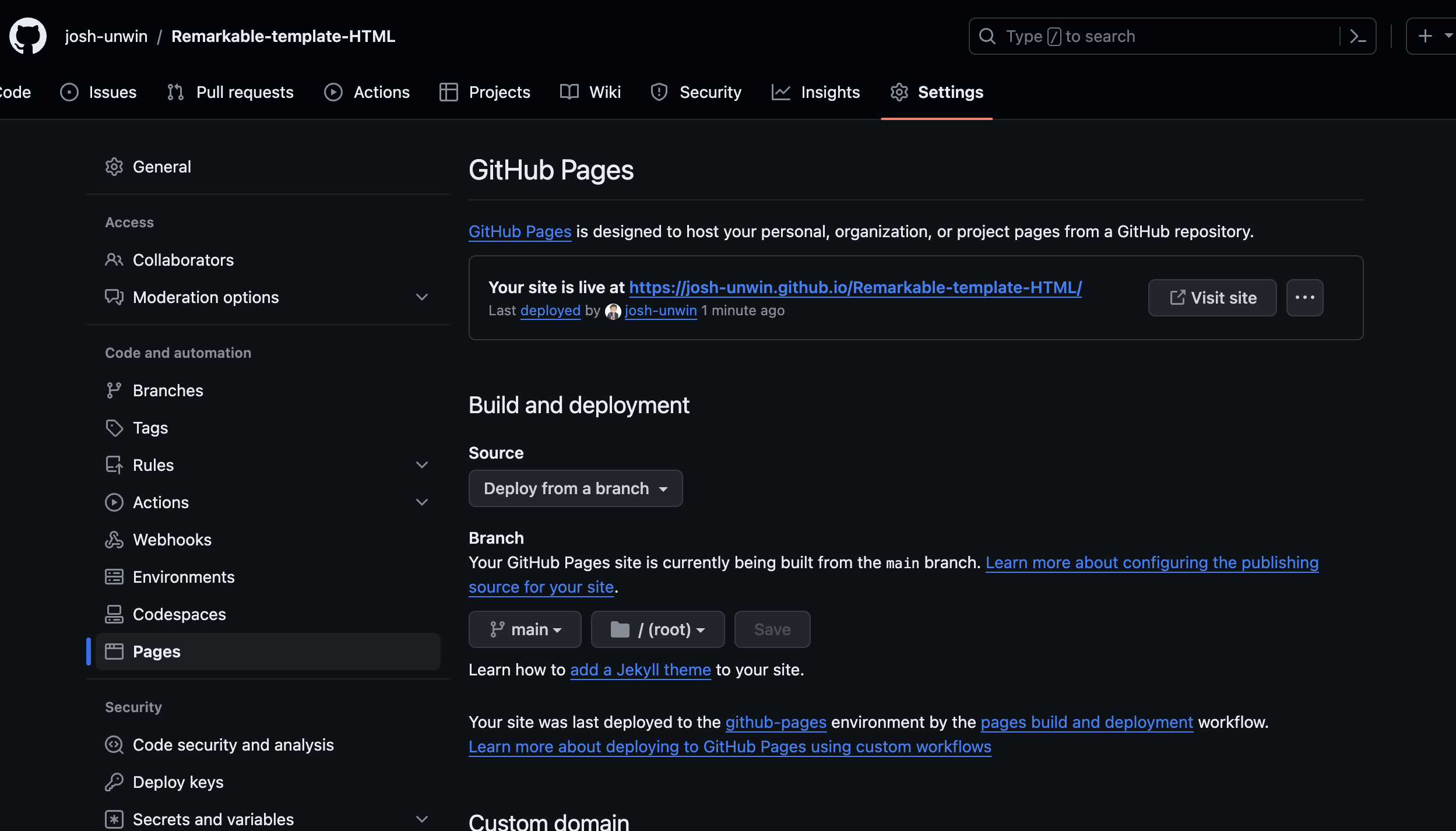Open josh-unwin deployer profile link
This screenshot has width=1456, height=831.
tap(660, 311)
